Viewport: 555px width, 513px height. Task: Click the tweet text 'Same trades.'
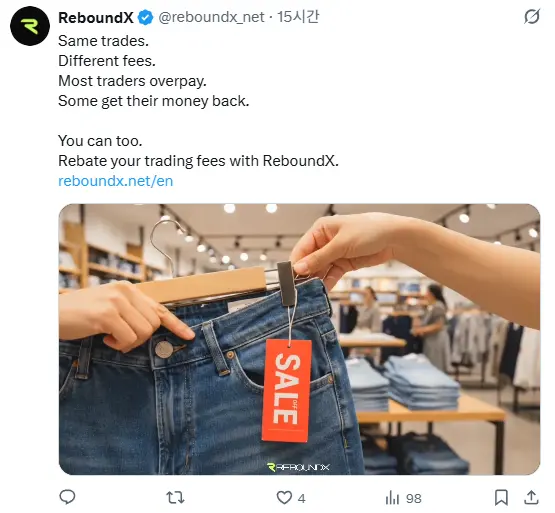pyautogui.click(x=103, y=41)
